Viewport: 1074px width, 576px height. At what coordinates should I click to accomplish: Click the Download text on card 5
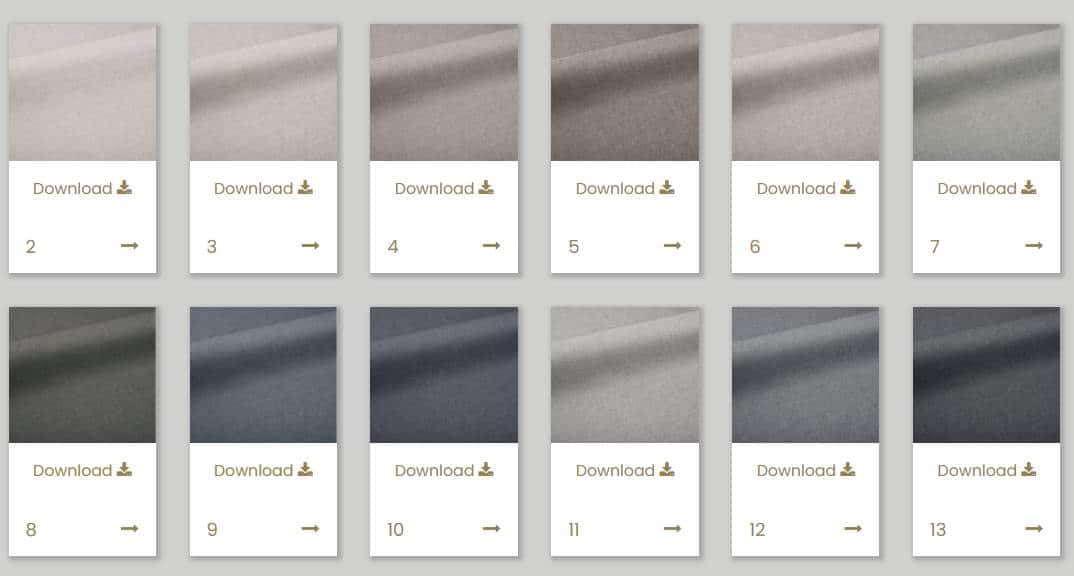(x=615, y=188)
